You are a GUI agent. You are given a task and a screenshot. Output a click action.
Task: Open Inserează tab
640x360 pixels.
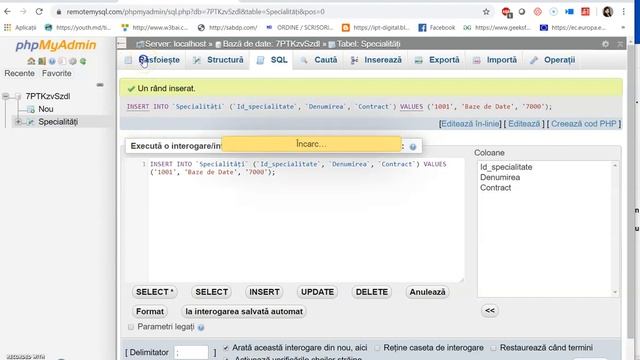376,60
